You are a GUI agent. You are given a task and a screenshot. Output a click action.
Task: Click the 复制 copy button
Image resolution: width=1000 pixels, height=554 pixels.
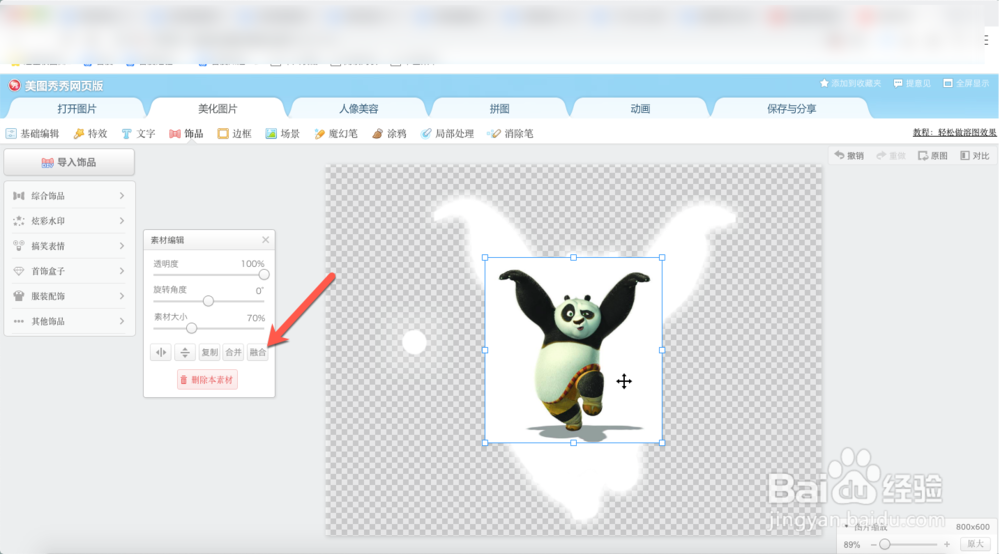pos(209,352)
